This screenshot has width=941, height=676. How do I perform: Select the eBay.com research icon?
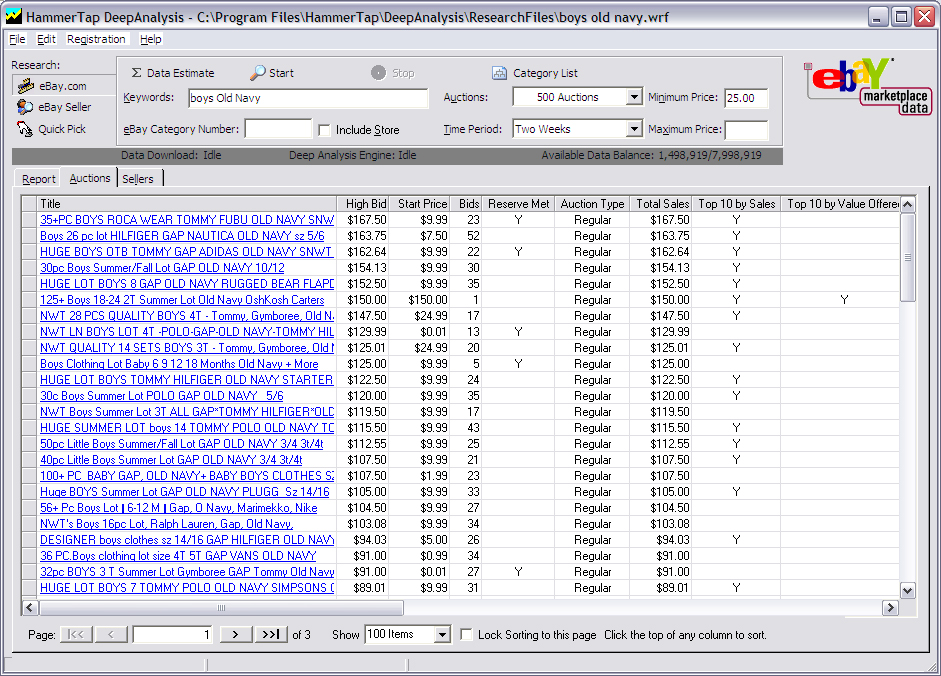point(25,86)
